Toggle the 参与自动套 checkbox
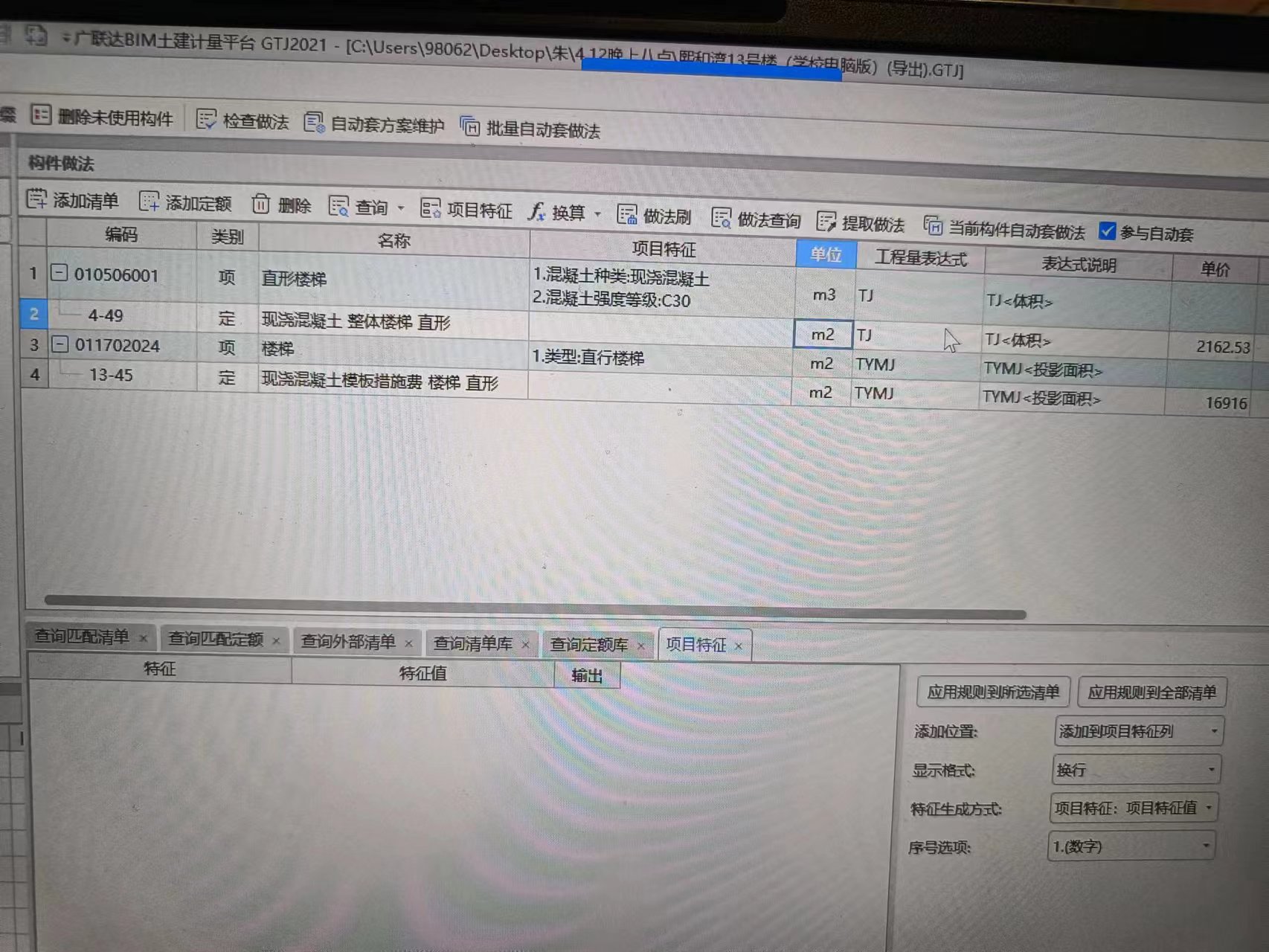 click(x=1107, y=231)
